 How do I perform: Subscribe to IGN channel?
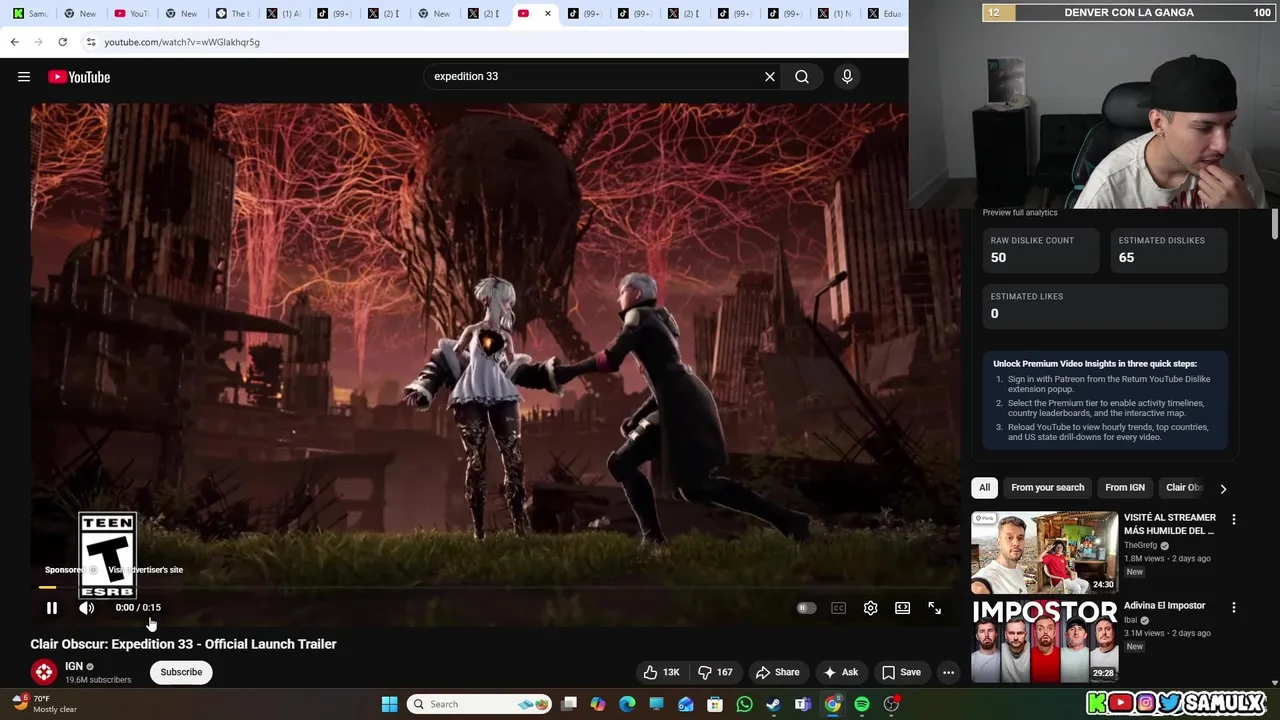pos(181,672)
